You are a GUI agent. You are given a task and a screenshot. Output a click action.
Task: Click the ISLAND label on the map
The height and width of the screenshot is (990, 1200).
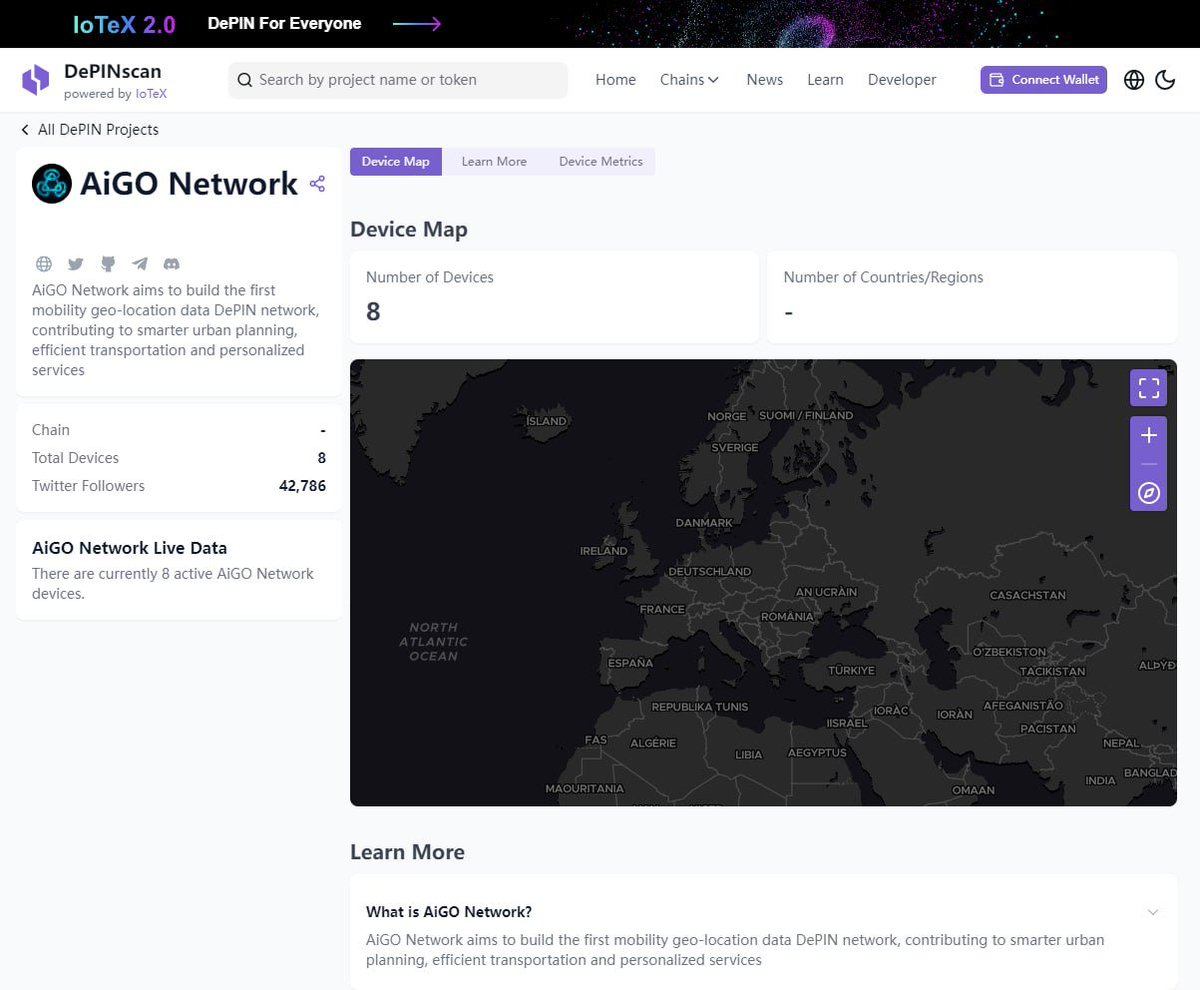(x=546, y=422)
